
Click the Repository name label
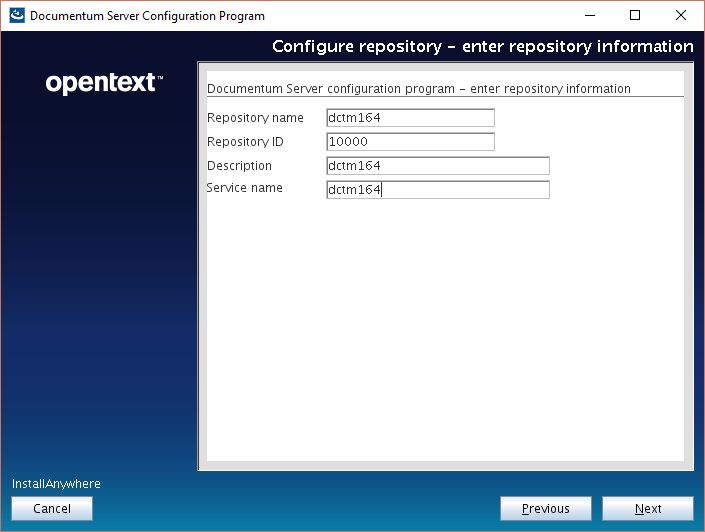(x=255, y=118)
